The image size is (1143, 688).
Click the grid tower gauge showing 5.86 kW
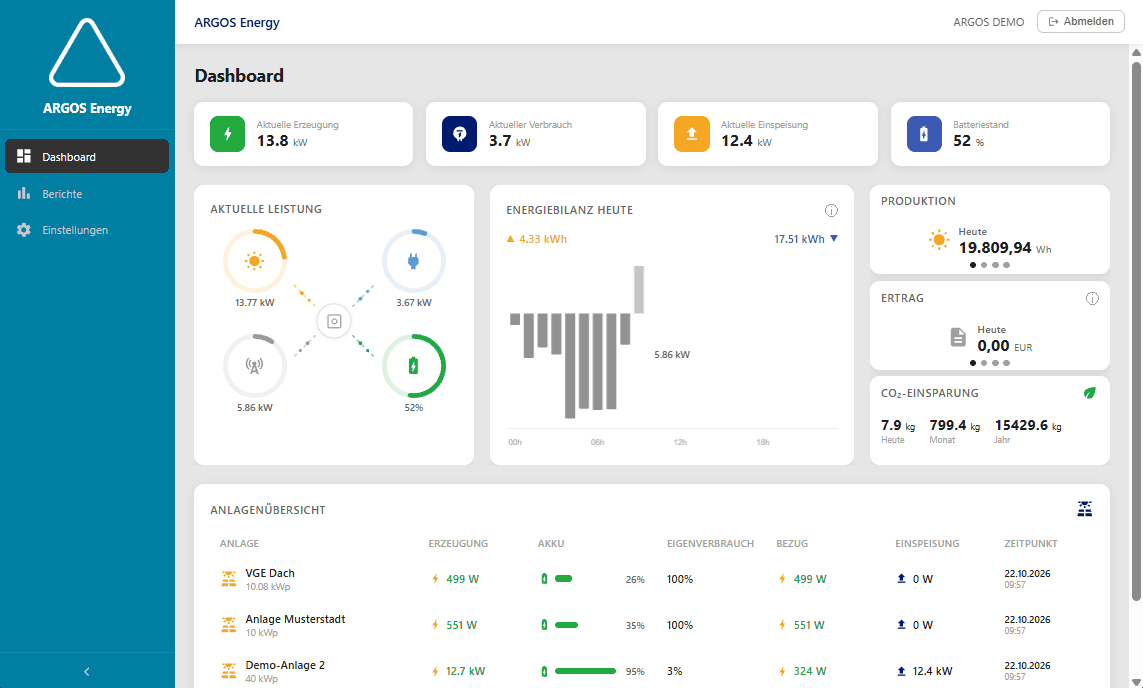pyautogui.click(x=254, y=366)
